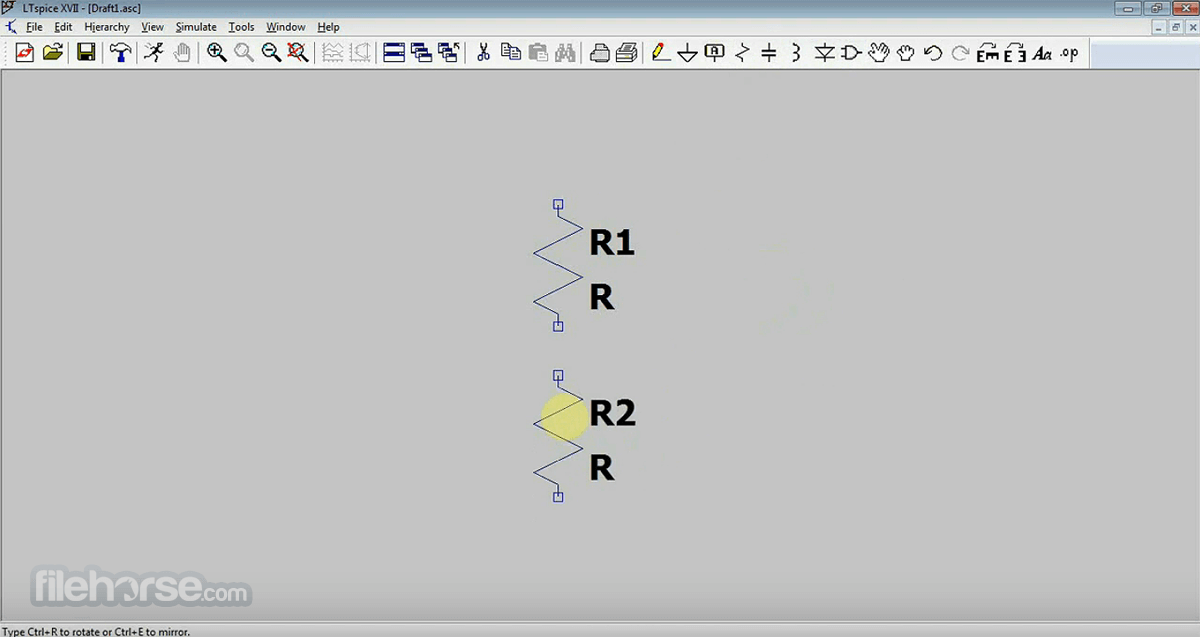This screenshot has height=637, width=1200.
Task: Open the Component gate icon
Action: pos(851,53)
